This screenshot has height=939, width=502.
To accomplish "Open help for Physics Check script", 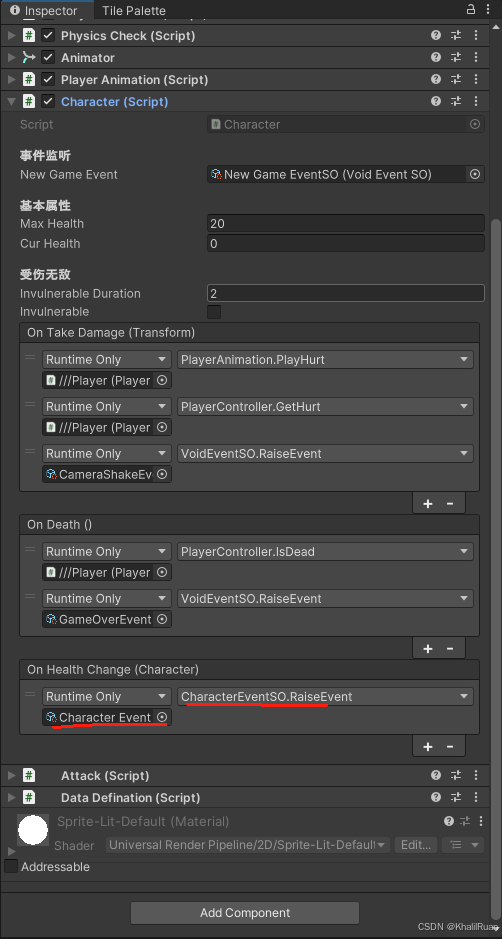I will click(436, 36).
